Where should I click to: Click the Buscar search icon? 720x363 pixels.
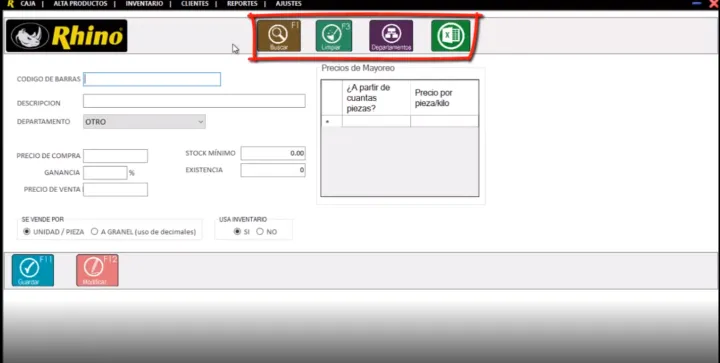pos(279,36)
